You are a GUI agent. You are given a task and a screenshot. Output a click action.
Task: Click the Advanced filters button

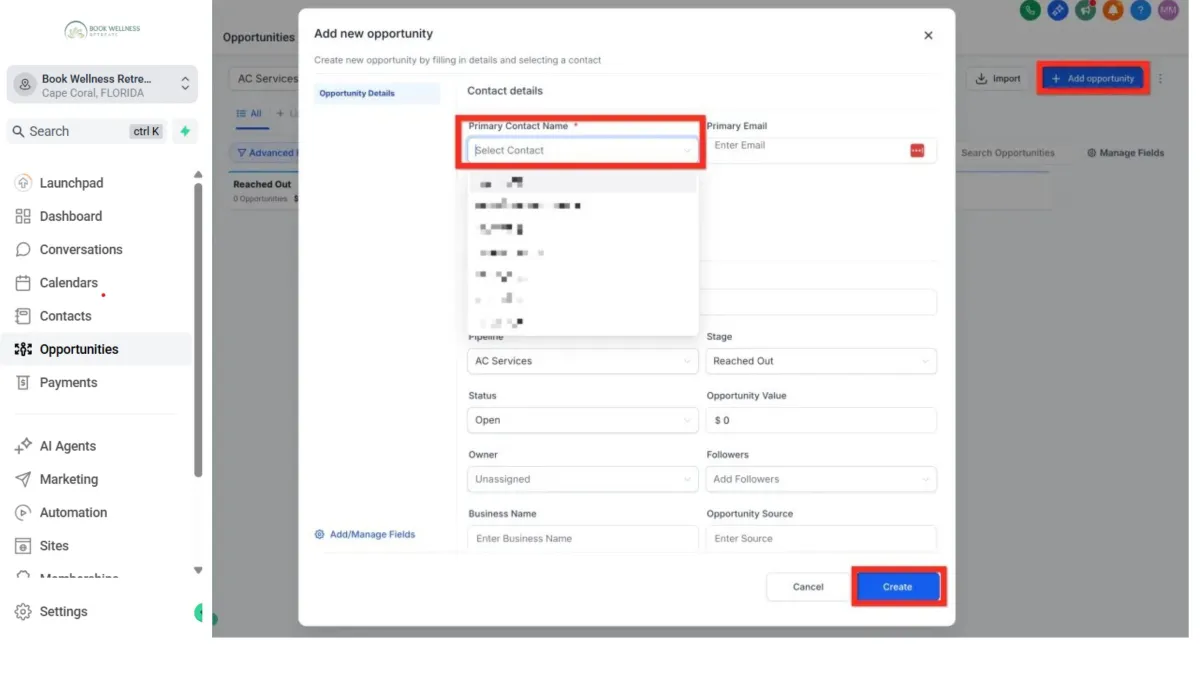[x=265, y=153]
